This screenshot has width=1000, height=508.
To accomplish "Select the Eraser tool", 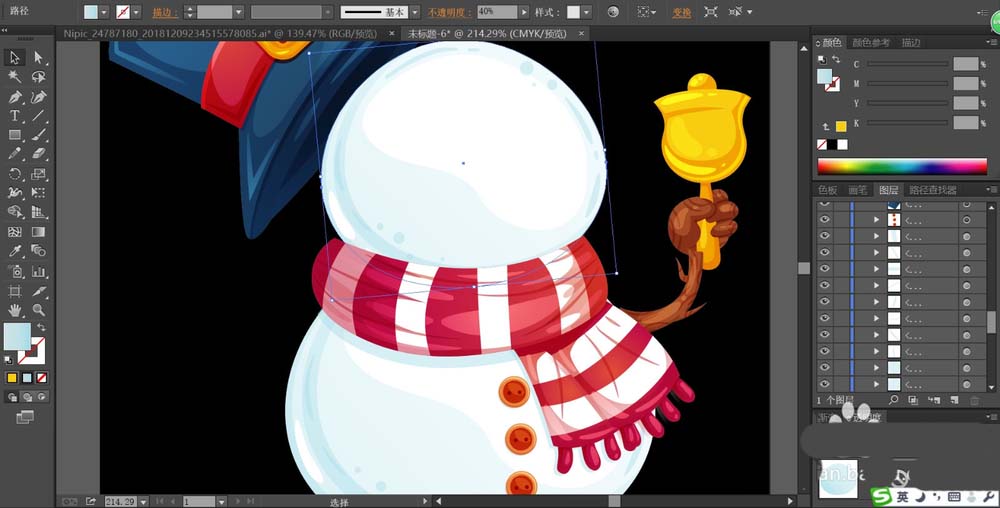I will click(x=38, y=154).
